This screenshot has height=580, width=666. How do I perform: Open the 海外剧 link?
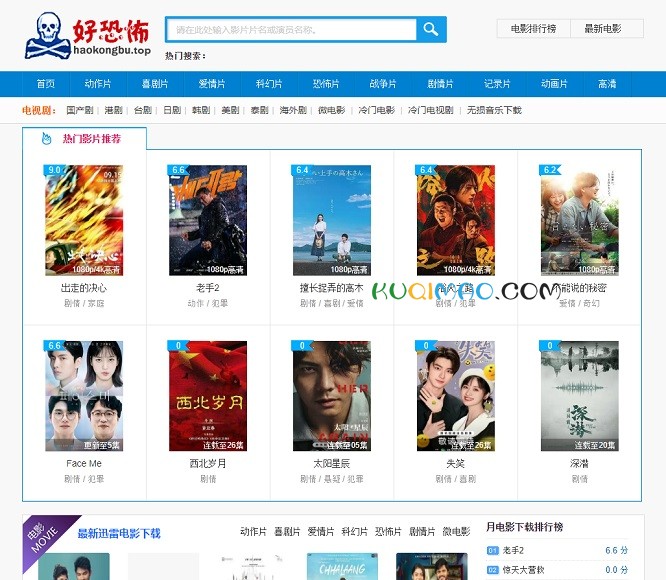(293, 110)
